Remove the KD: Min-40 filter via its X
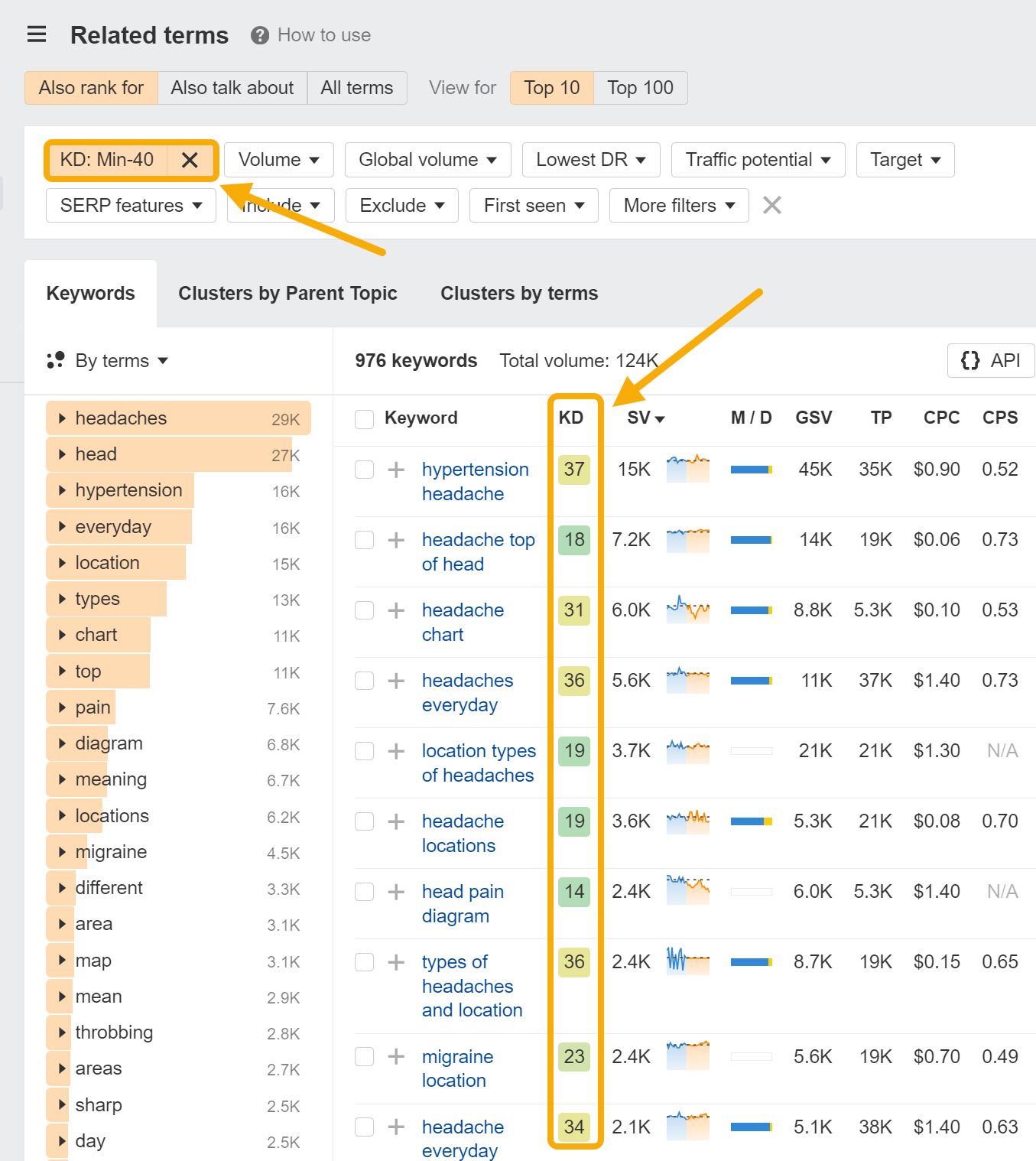Image resolution: width=1036 pixels, height=1161 pixels. pyautogui.click(x=190, y=160)
